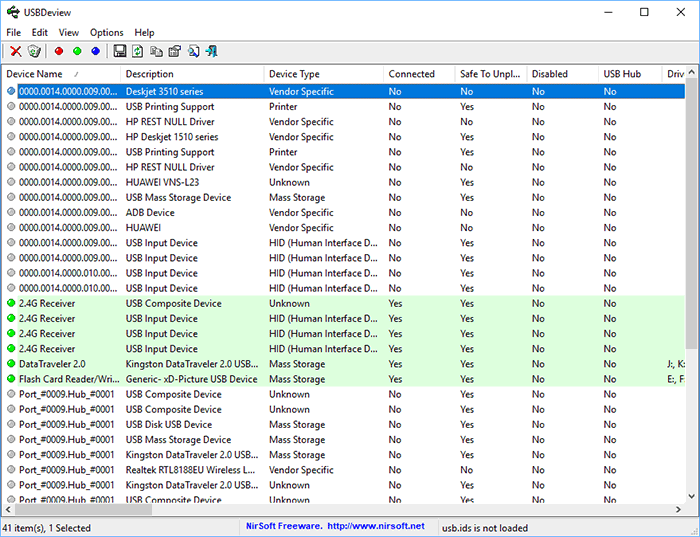Click the refresh toolbar icon

(138, 51)
